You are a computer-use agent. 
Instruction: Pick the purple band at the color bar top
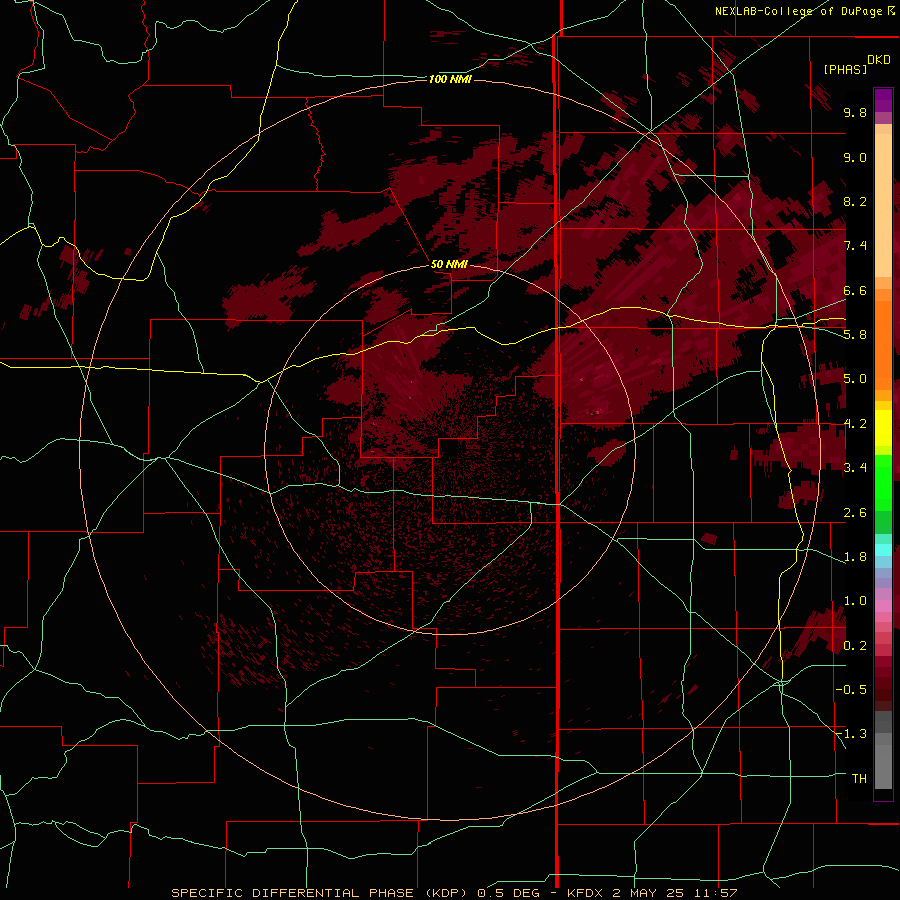point(883,100)
